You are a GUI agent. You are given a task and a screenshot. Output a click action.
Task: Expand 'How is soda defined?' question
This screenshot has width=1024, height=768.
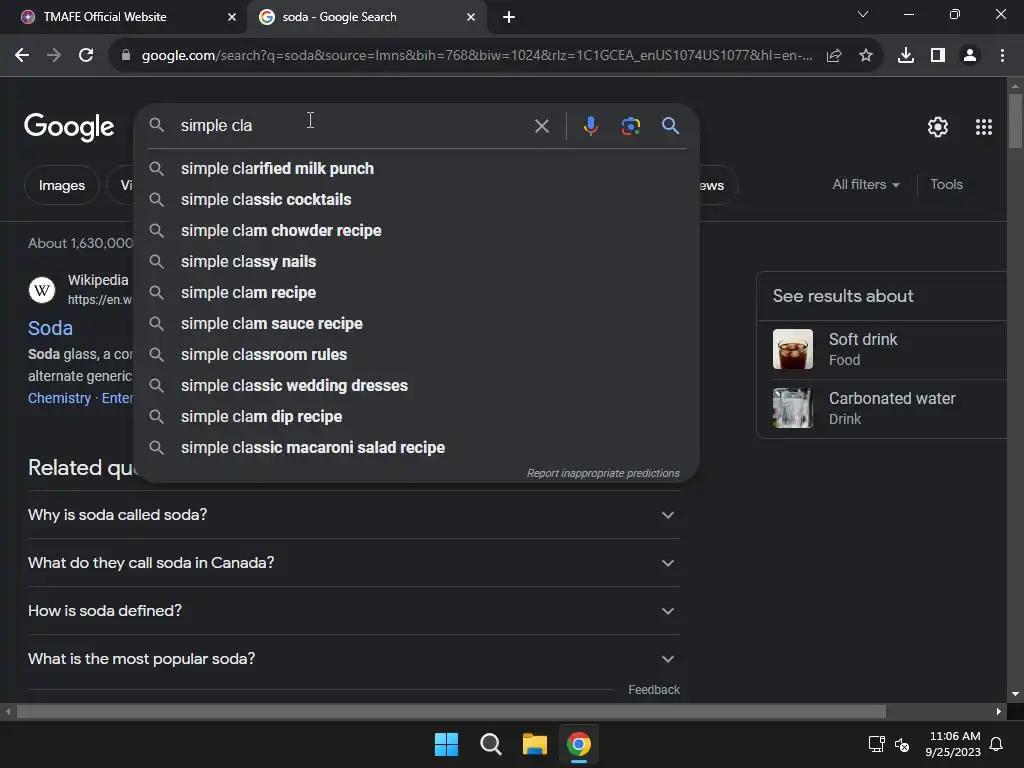[353, 611]
